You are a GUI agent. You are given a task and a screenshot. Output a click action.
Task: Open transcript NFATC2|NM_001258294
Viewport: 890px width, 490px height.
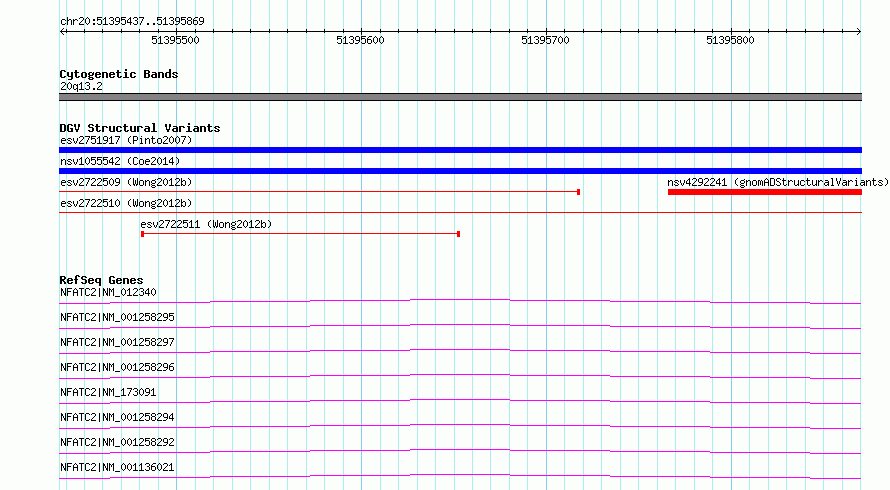pyautogui.click(x=117, y=417)
